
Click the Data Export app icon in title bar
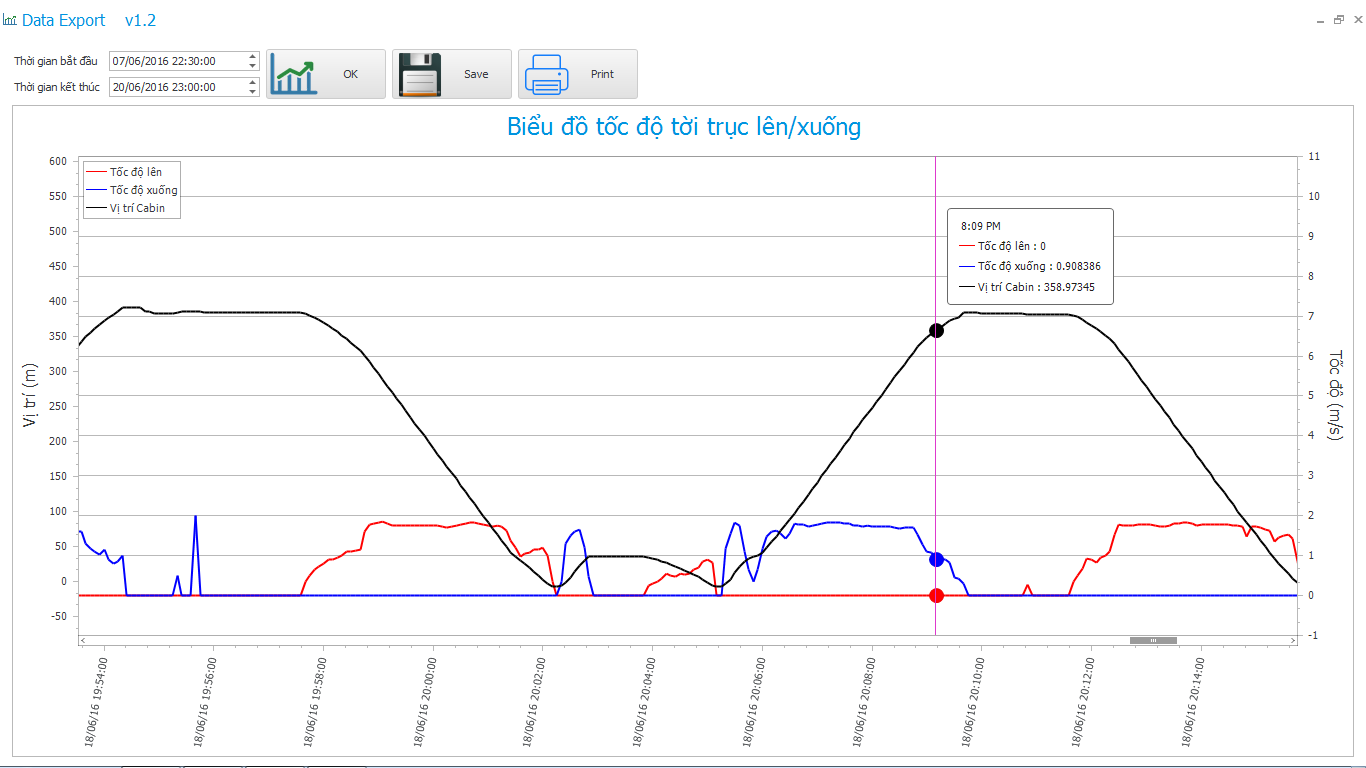[10, 20]
